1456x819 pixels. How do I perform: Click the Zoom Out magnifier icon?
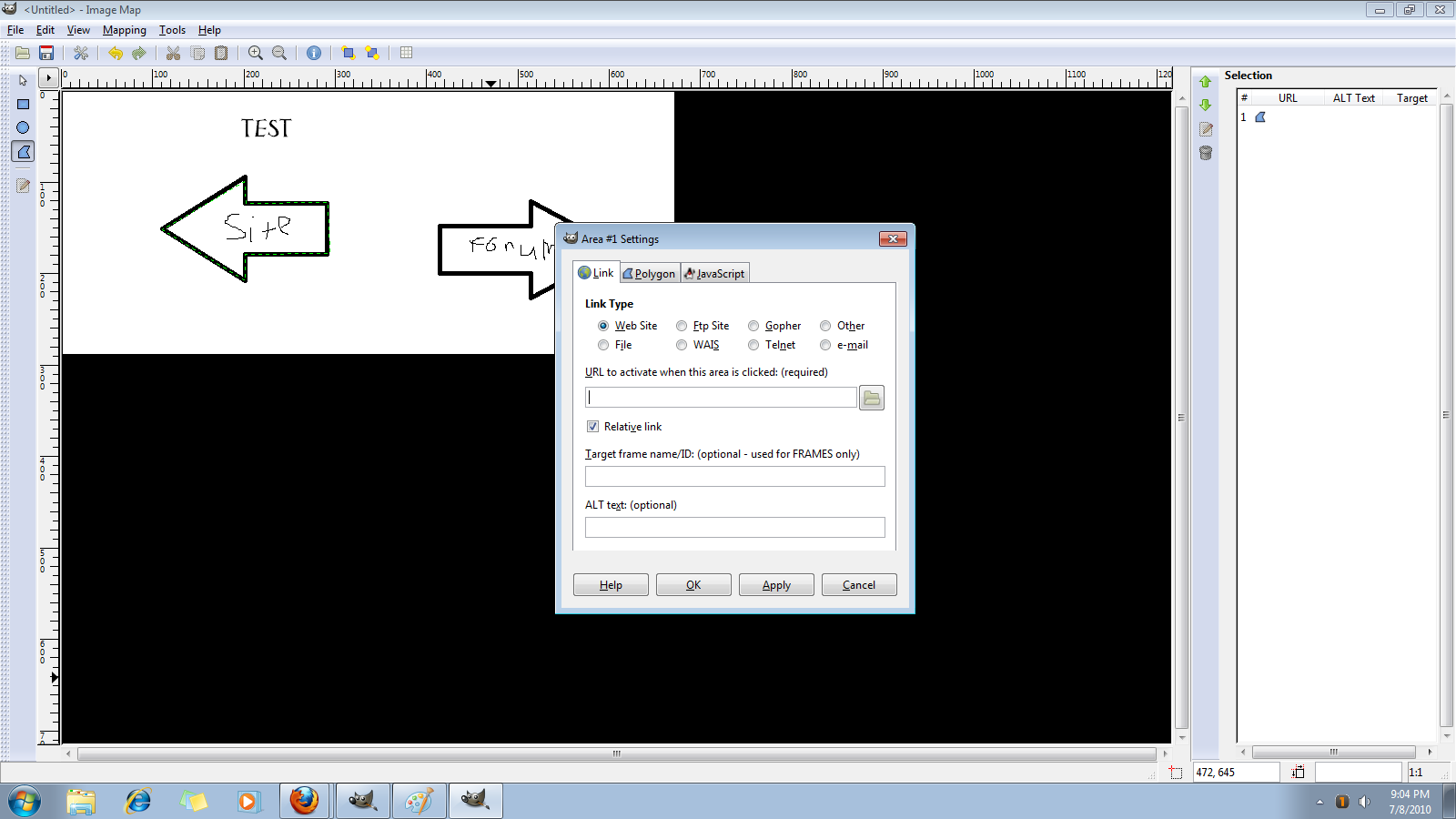(279, 53)
